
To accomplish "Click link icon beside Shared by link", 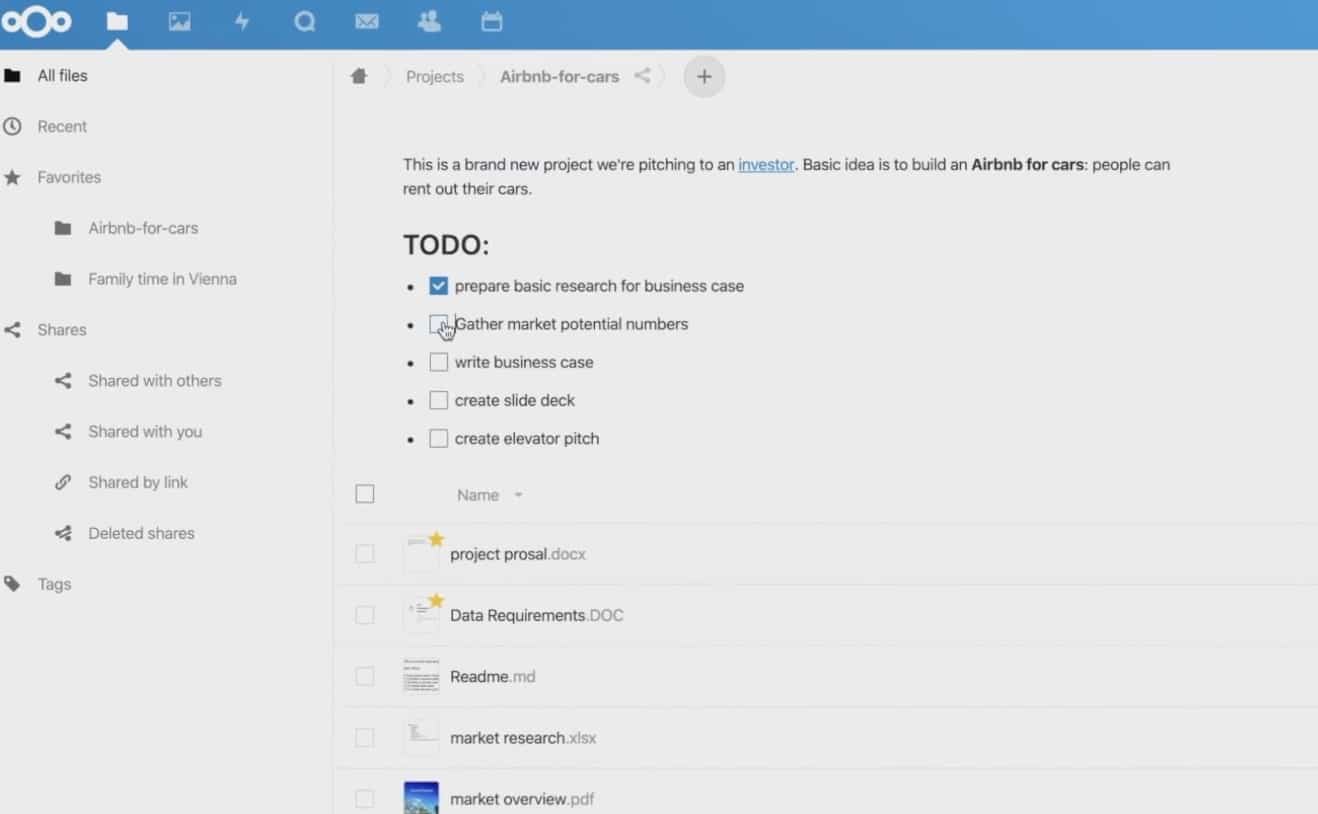I will coord(63,482).
